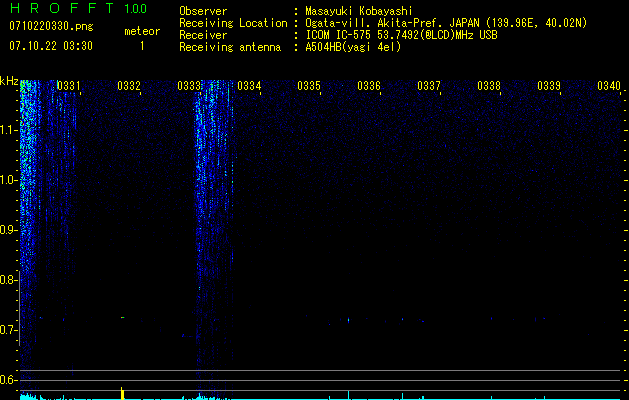Click the 0331 time marker
This screenshot has width=629, height=400.
(69, 86)
